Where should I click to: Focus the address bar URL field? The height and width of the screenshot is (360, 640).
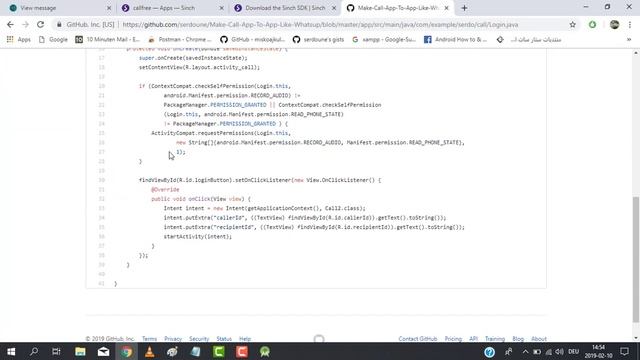tap(320, 24)
